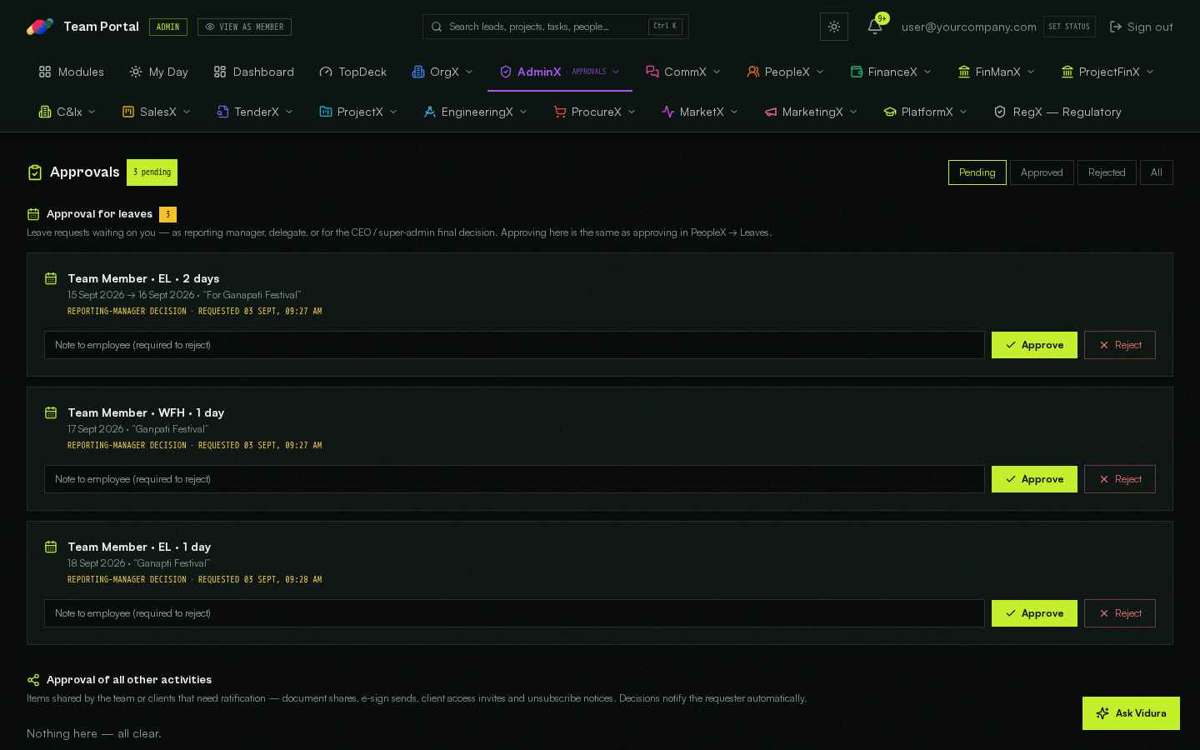1200x750 pixels.
Task: Expand the CommX dropdown chevron
Action: coord(716,72)
